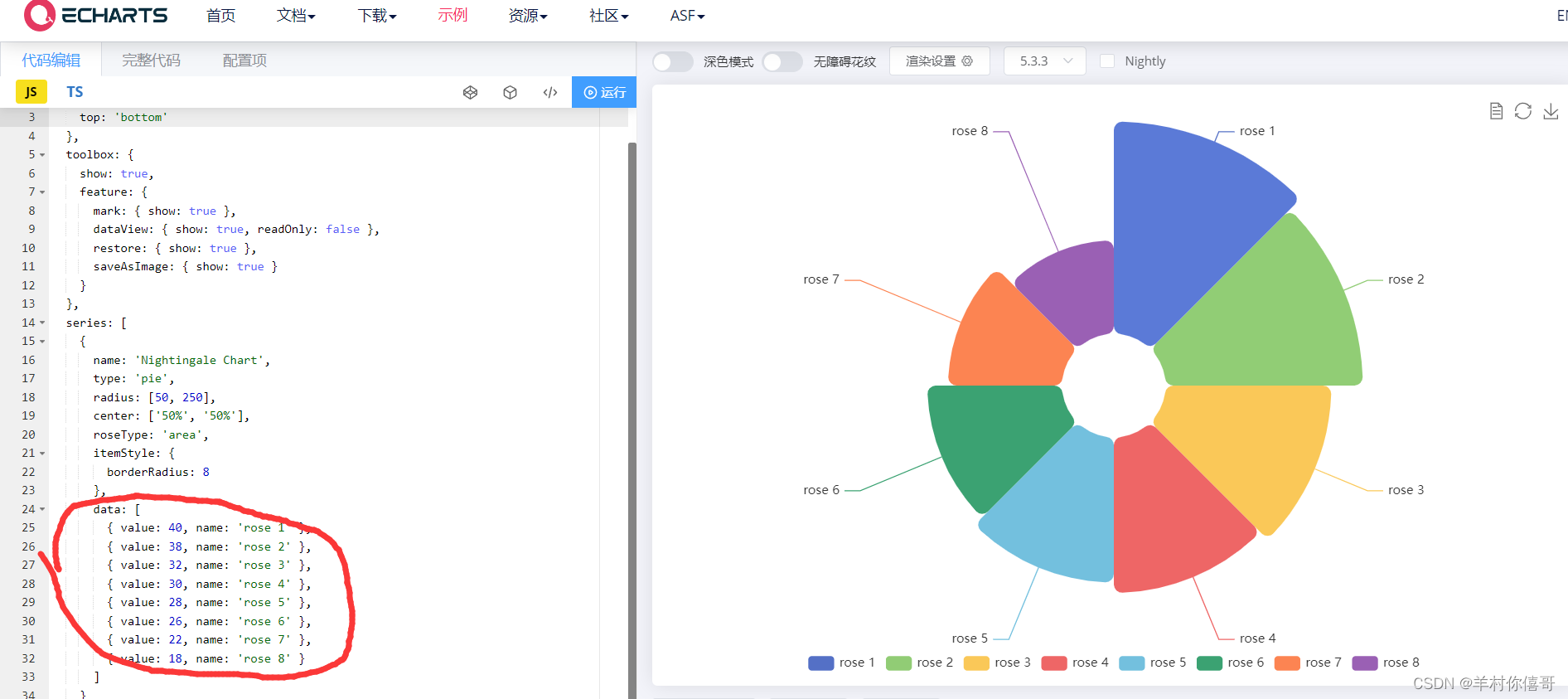Screen dimensions: 1568x699
Task: Click borderRadius value 8 in code
Action: 206,472
